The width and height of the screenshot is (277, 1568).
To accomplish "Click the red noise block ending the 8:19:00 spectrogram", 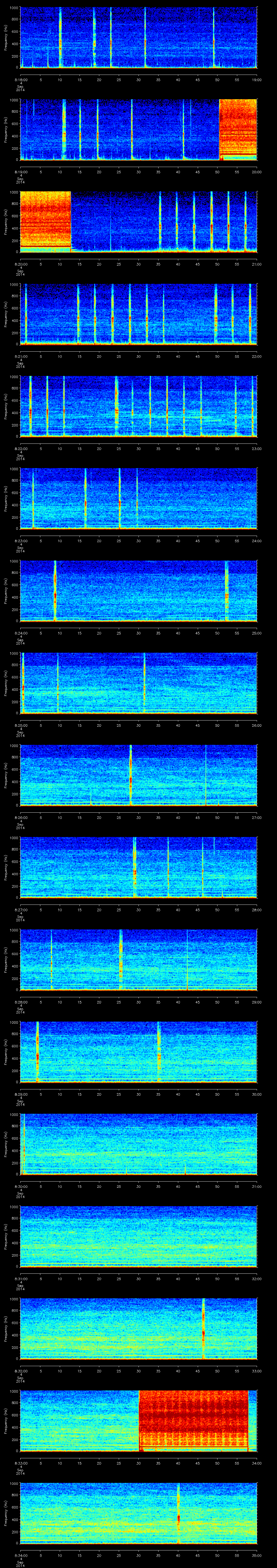I will [238, 129].
